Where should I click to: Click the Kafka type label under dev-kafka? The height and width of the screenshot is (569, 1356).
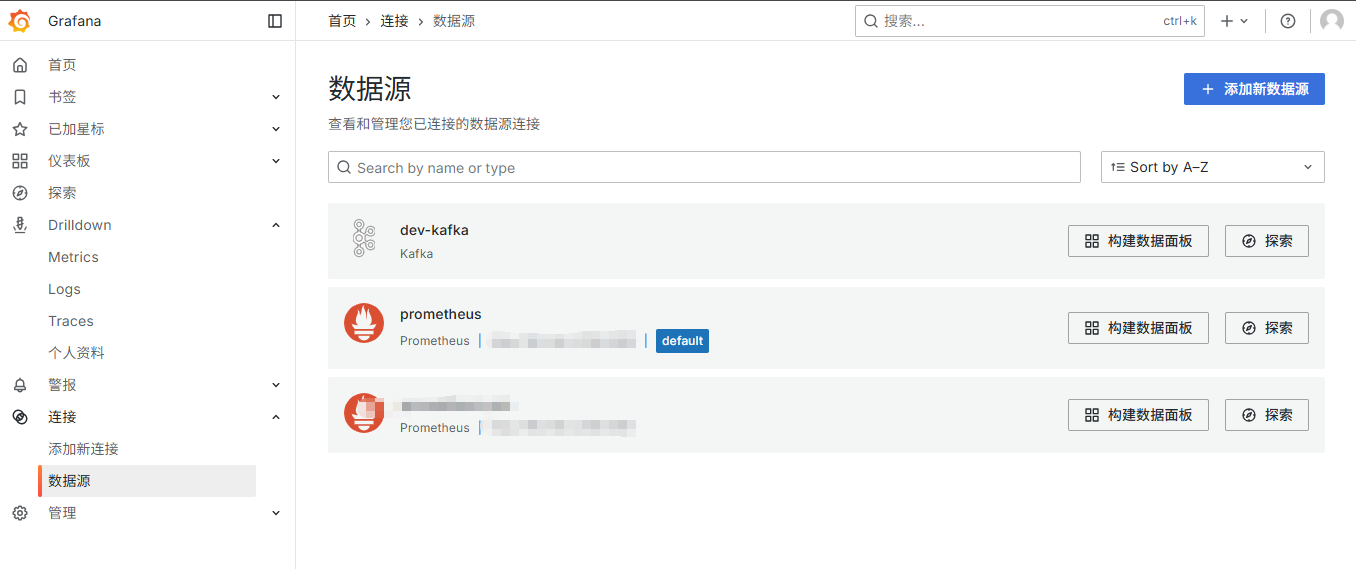[x=416, y=254]
